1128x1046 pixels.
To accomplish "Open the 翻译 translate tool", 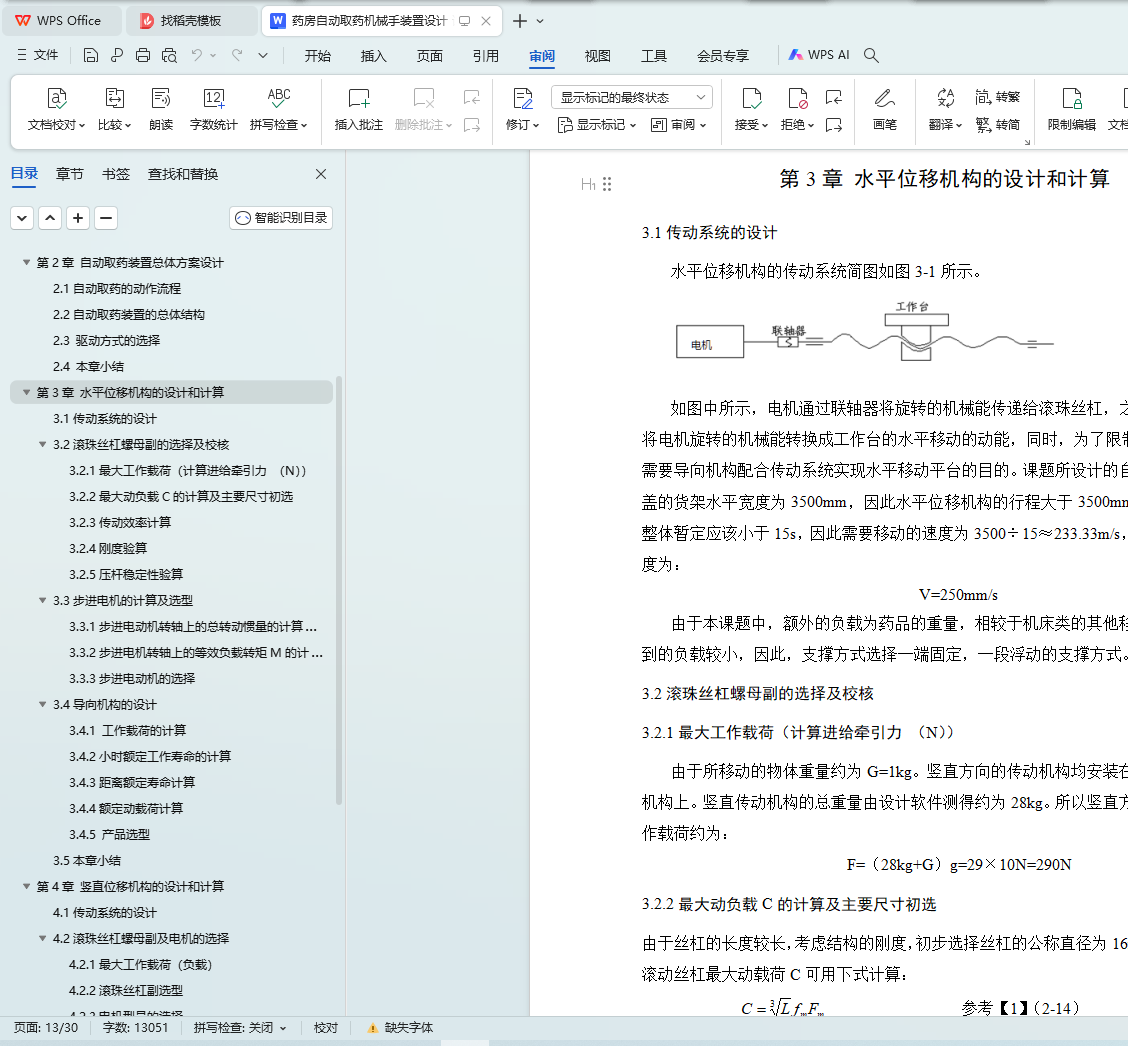I will 945,109.
